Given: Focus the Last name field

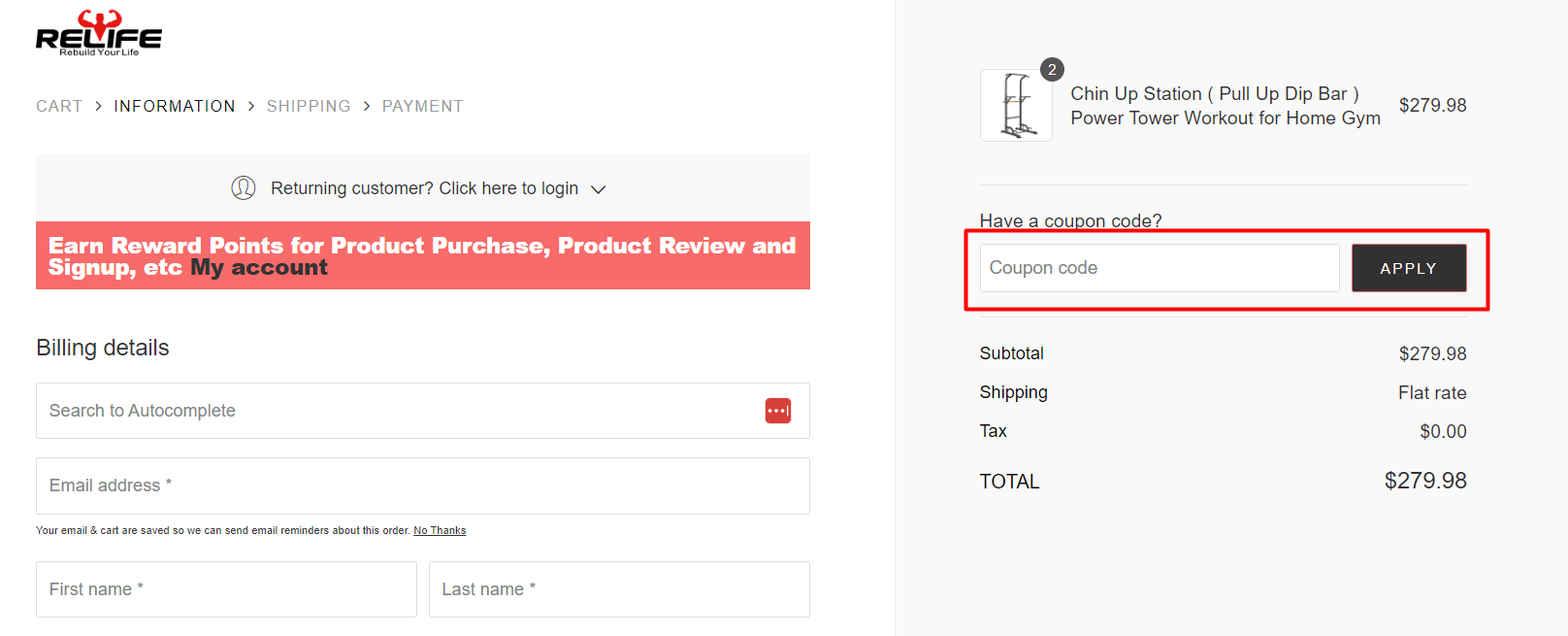Looking at the screenshot, I should 619,589.
